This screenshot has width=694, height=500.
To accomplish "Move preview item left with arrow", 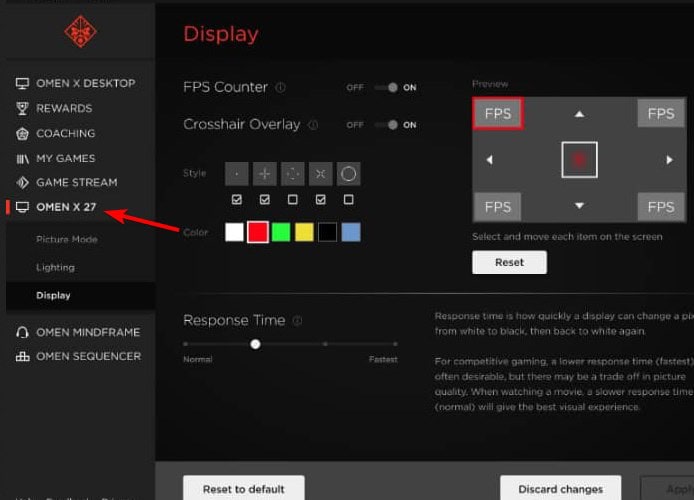I will pyautogui.click(x=490, y=160).
